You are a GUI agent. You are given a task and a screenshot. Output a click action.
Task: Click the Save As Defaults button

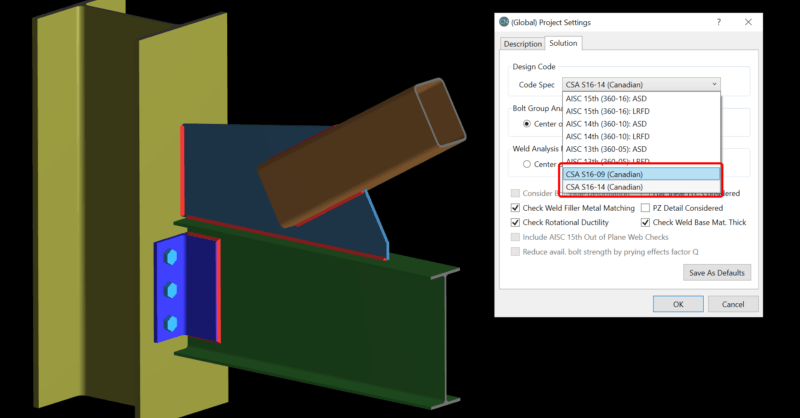click(x=716, y=272)
